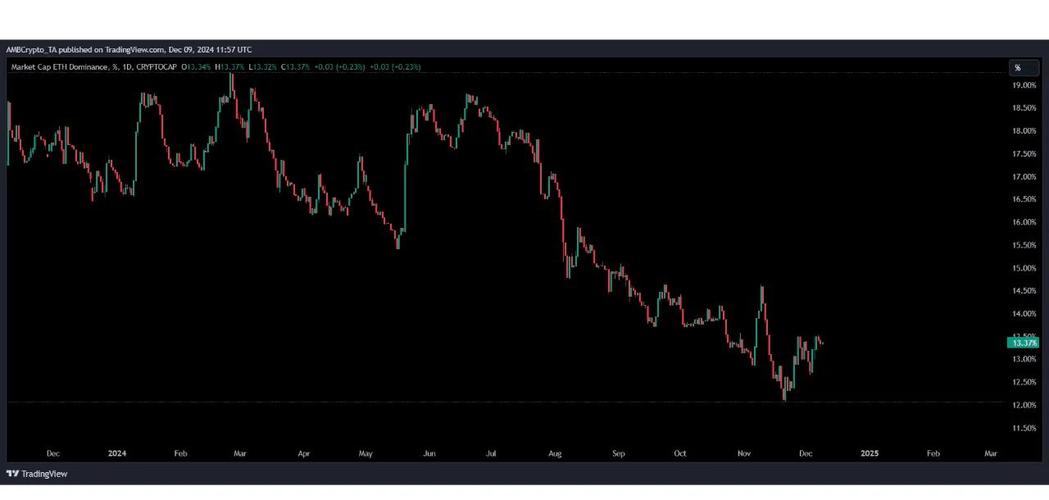The width and height of the screenshot is (1049, 500).
Task: Click the TradingView logo at the bottom
Action: click(37, 474)
